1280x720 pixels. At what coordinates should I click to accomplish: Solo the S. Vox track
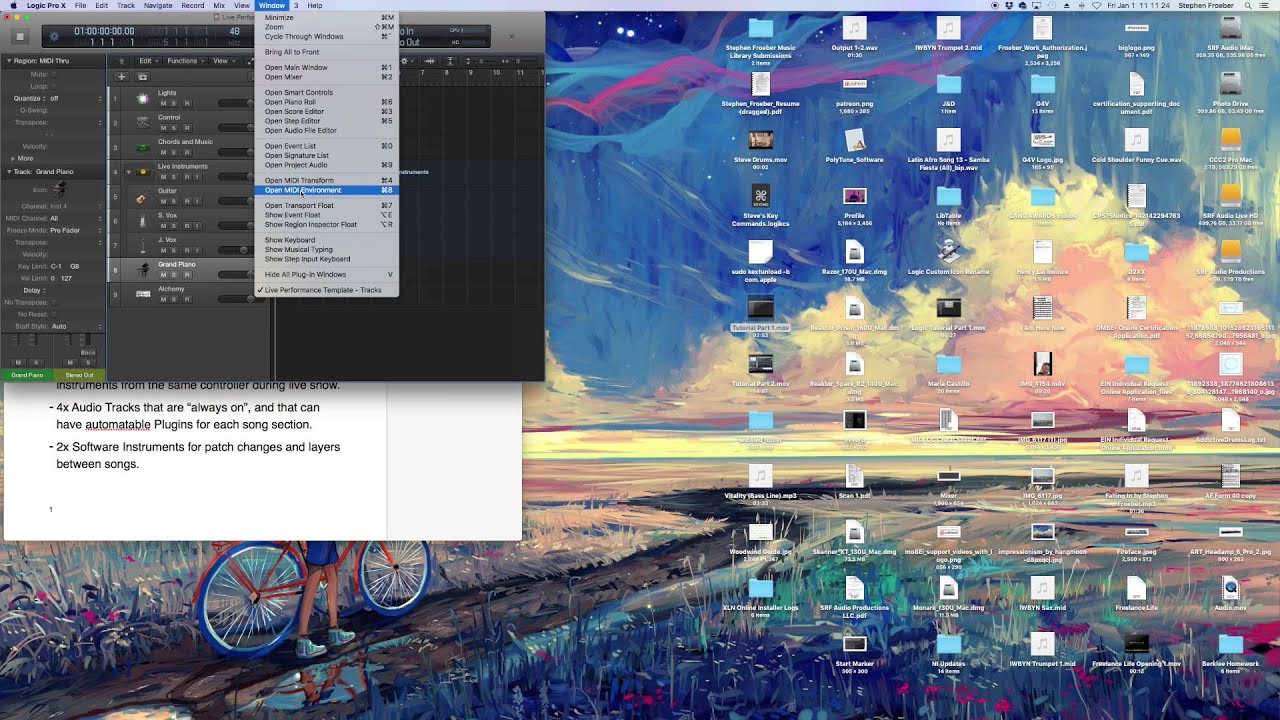click(173, 226)
